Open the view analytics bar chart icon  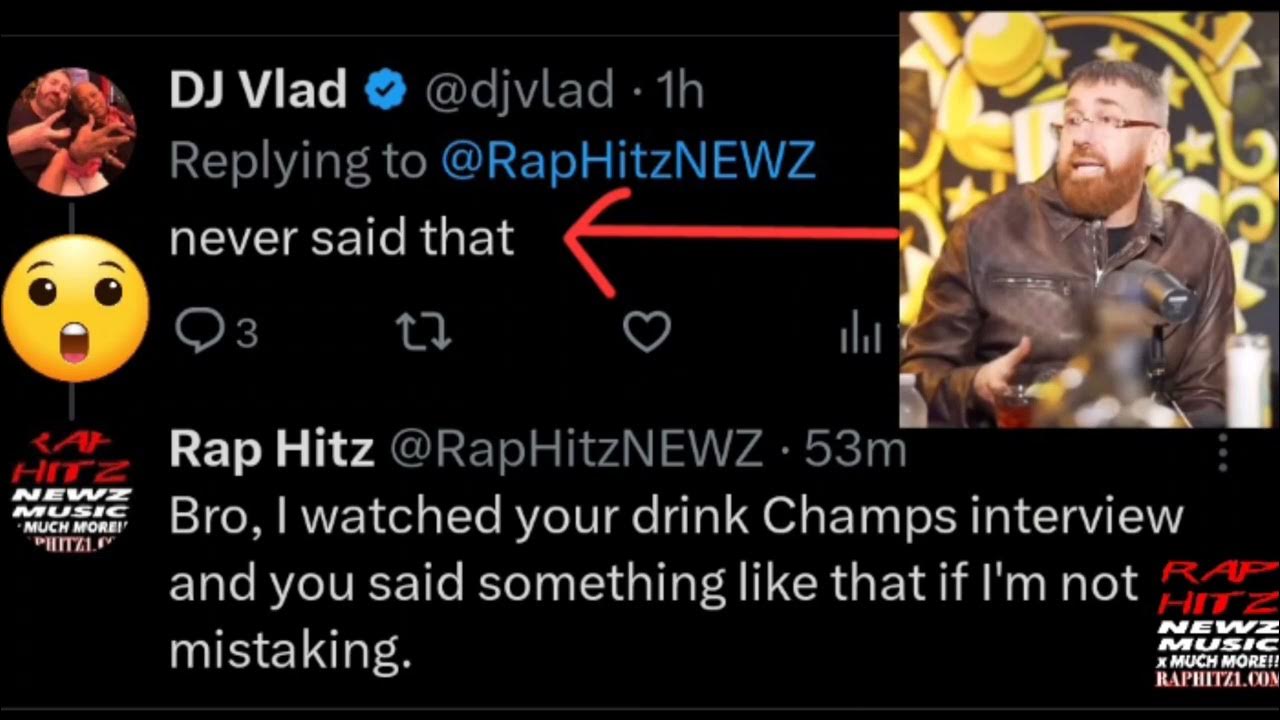(x=860, y=336)
